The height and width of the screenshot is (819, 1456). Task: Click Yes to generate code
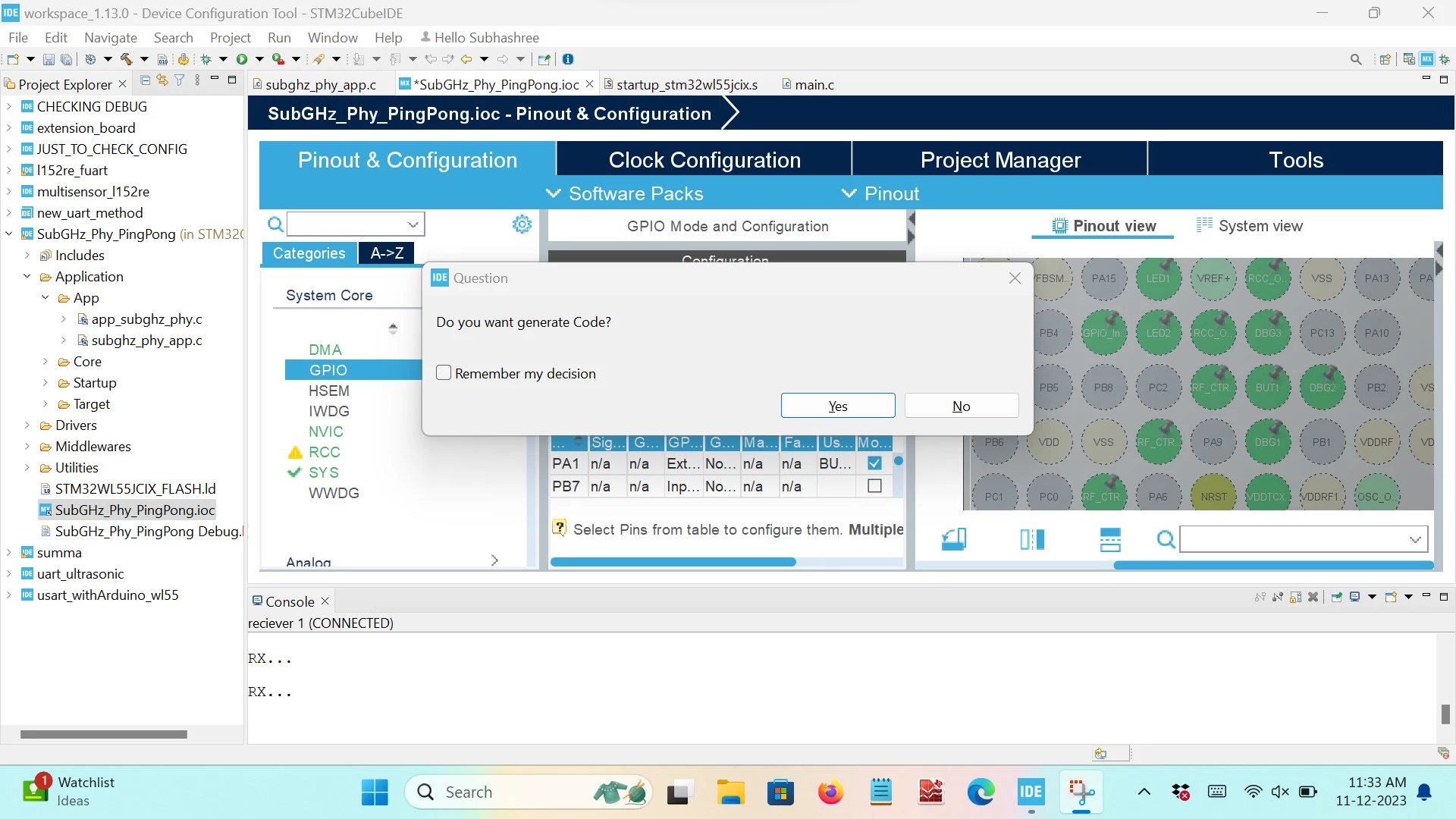[x=838, y=406]
